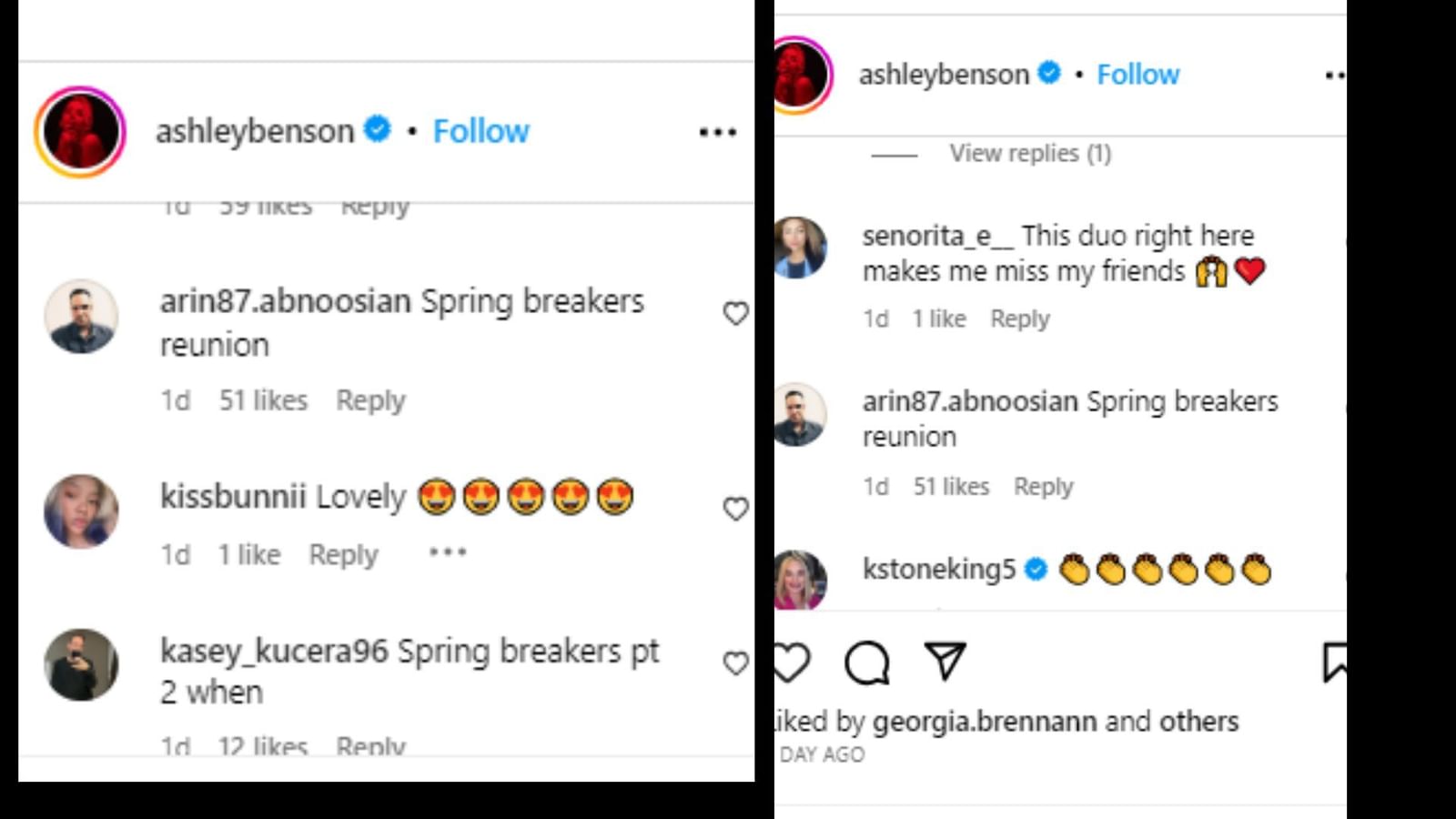The height and width of the screenshot is (819, 1456).
Task: Click the comment speech bubble icon
Action: pos(866,662)
